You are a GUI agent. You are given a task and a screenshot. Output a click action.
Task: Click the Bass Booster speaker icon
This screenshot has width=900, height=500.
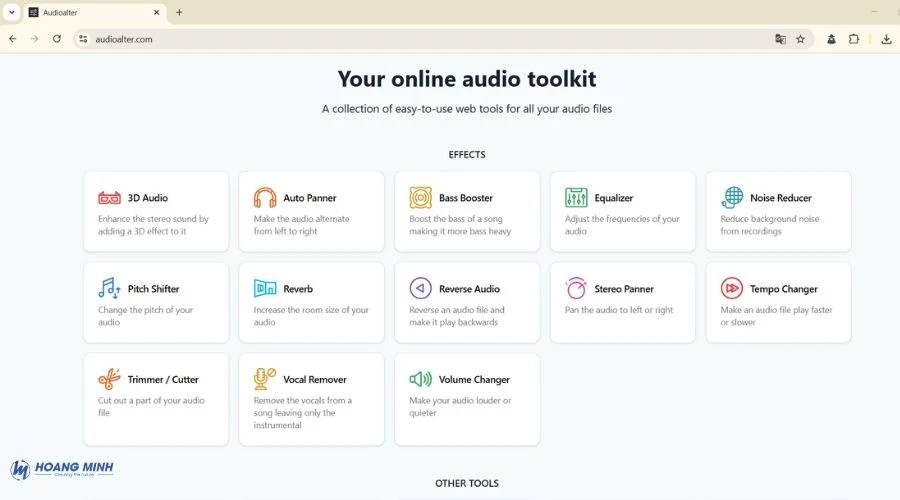(x=420, y=197)
